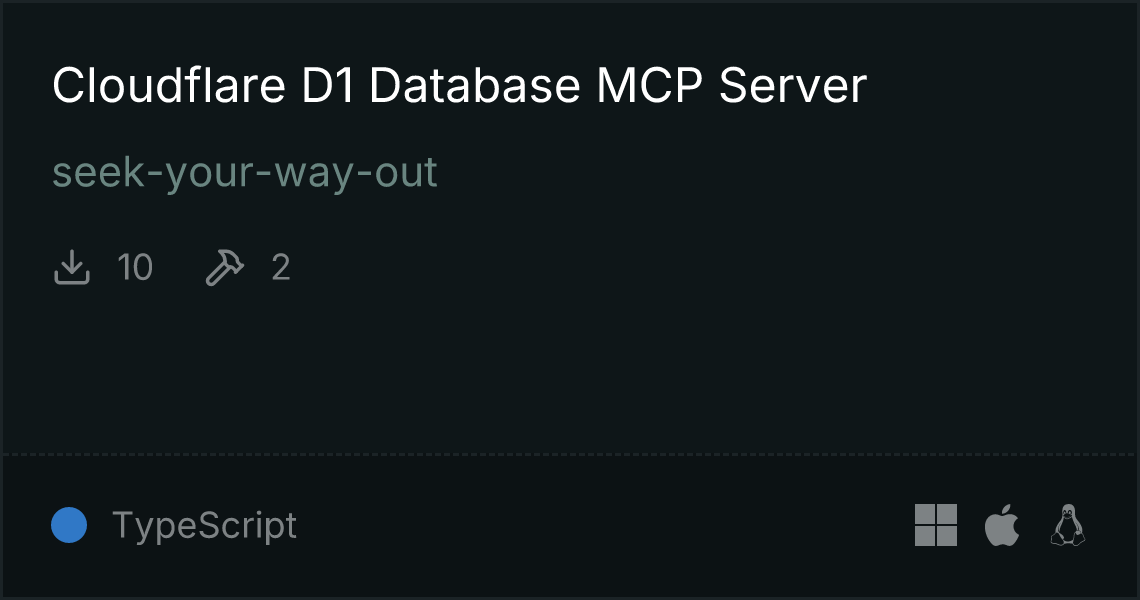Click the word Server in the title
The height and width of the screenshot is (600, 1140).
(x=792, y=86)
